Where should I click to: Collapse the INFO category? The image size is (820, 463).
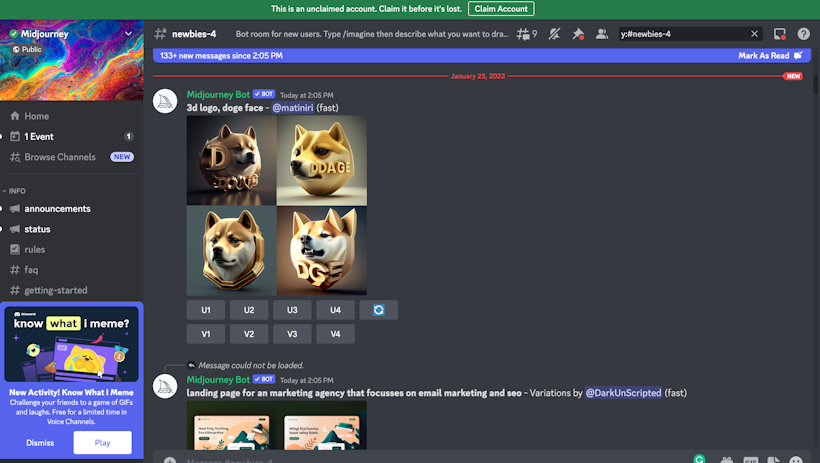[14, 191]
